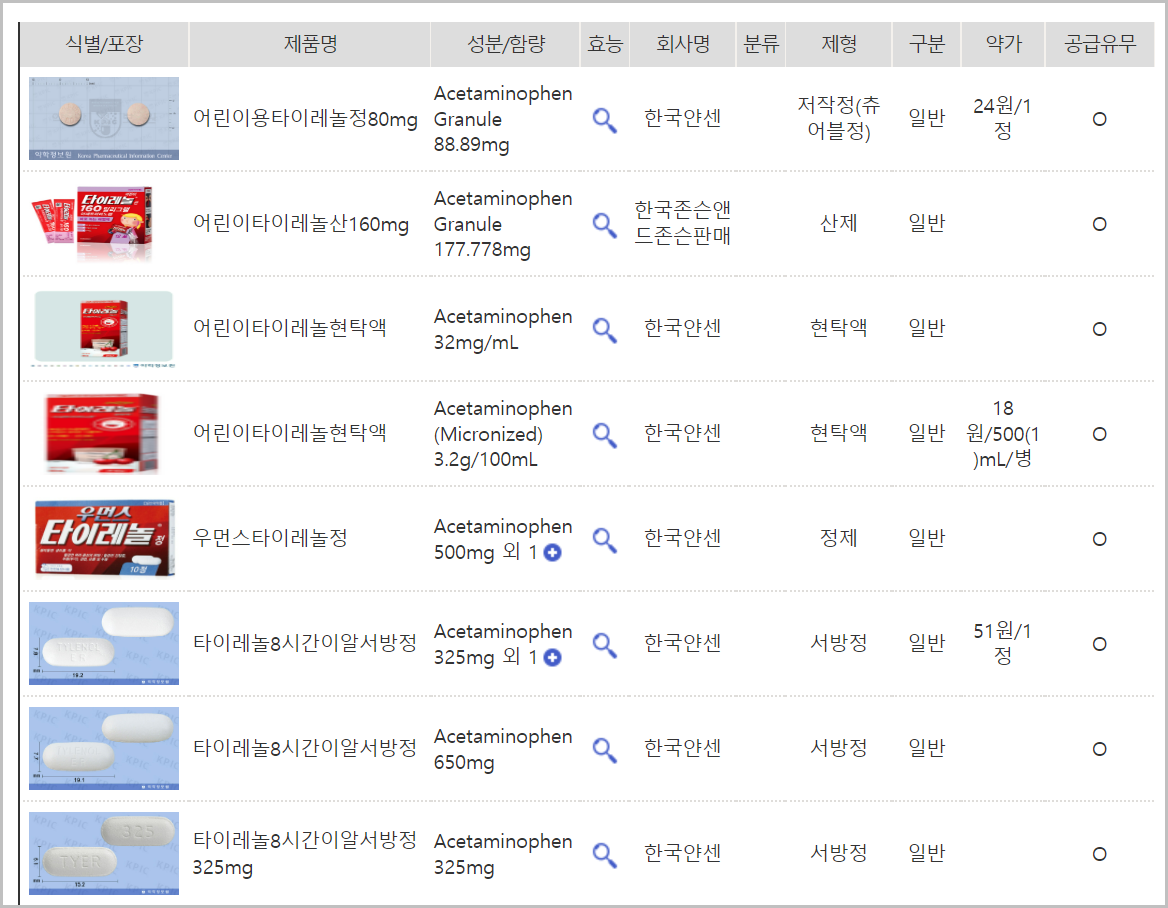Click magnifier in 32mg/mL 현탁액 row
Image resolution: width=1168 pixels, height=908 pixels.
pos(604,330)
